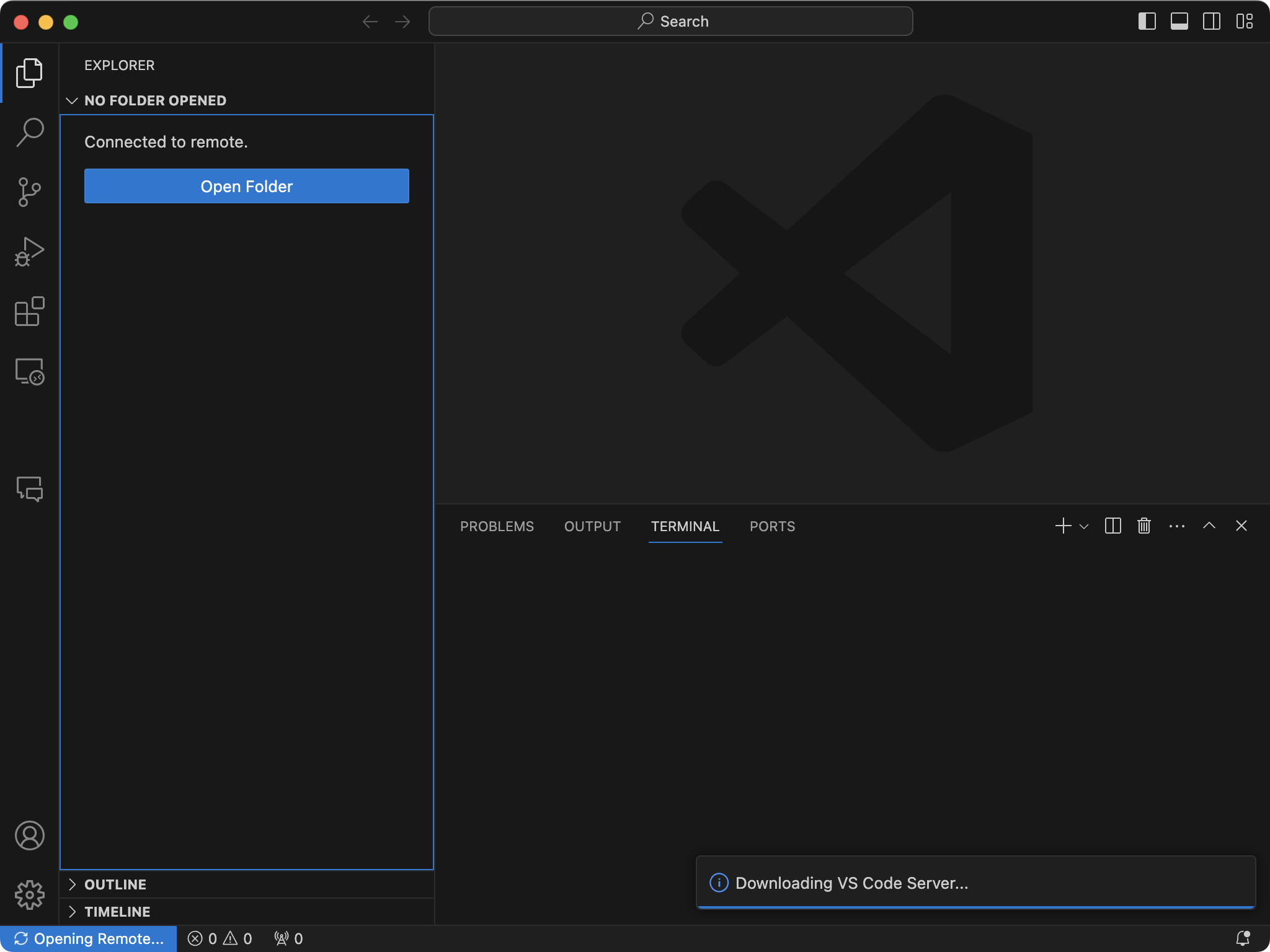Screen dimensions: 1270x952
Task: Open the Explorer view in activity bar
Action: tap(29, 73)
